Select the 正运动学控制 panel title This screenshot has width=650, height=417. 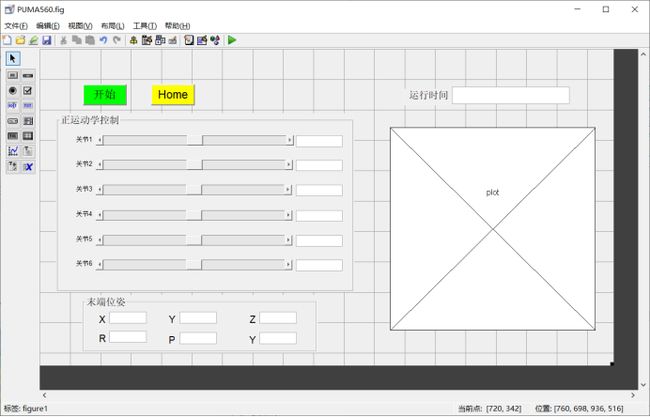(90, 120)
